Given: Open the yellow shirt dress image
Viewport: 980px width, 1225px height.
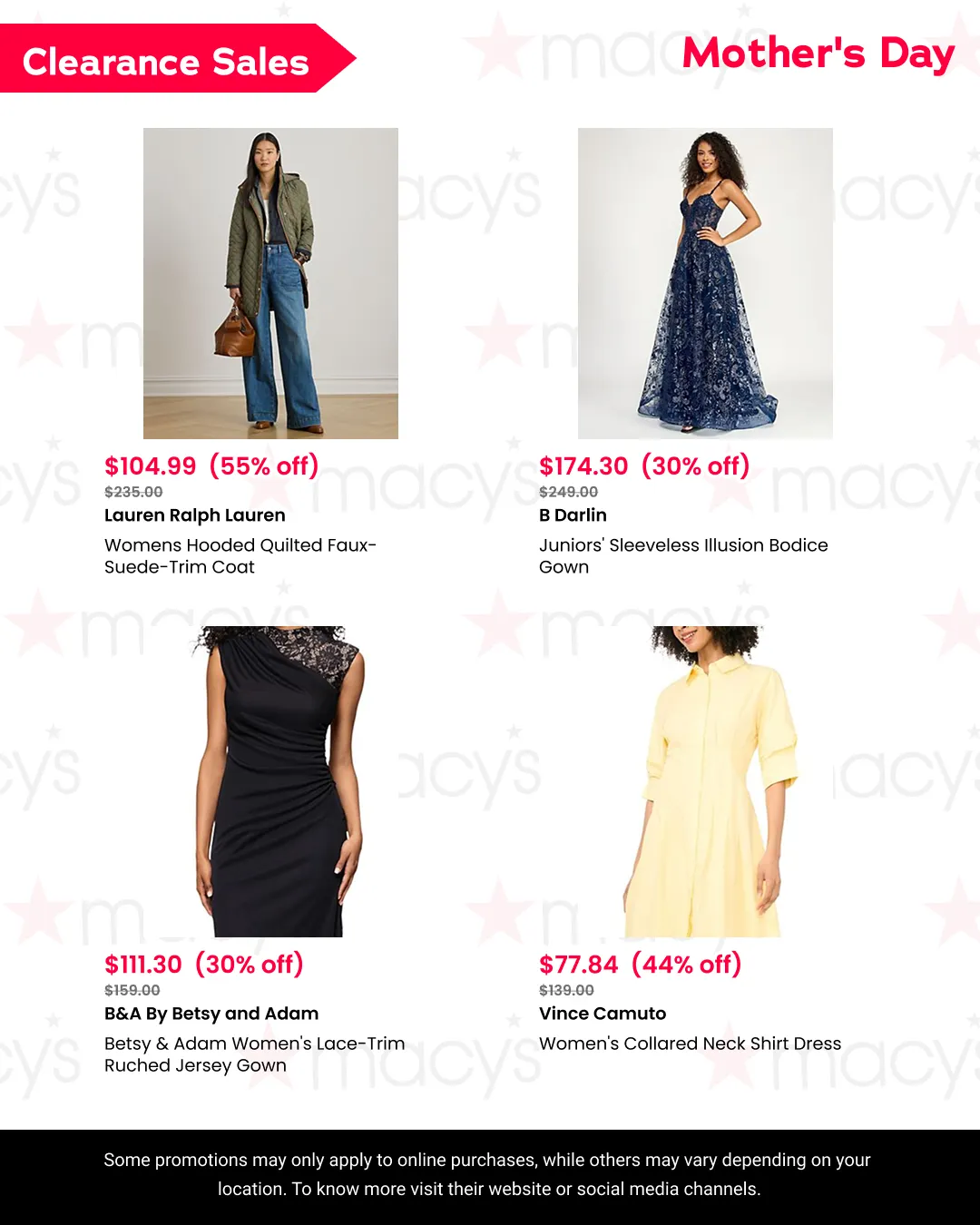Looking at the screenshot, I should [705, 781].
